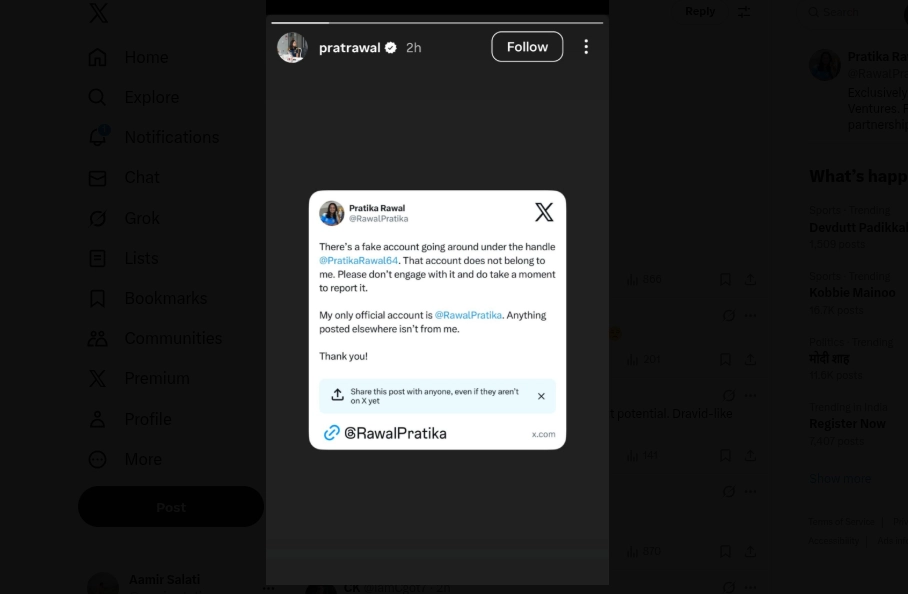Expand the More menu in sidebar
Viewport: 908px width, 594px height.
click(x=98, y=459)
